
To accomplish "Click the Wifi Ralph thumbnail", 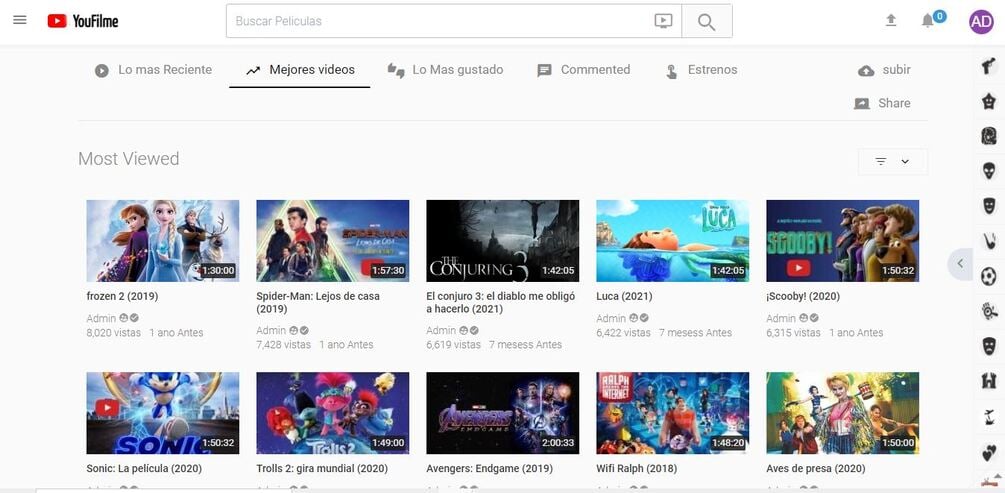I will pyautogui.click(x=672, y=414).
